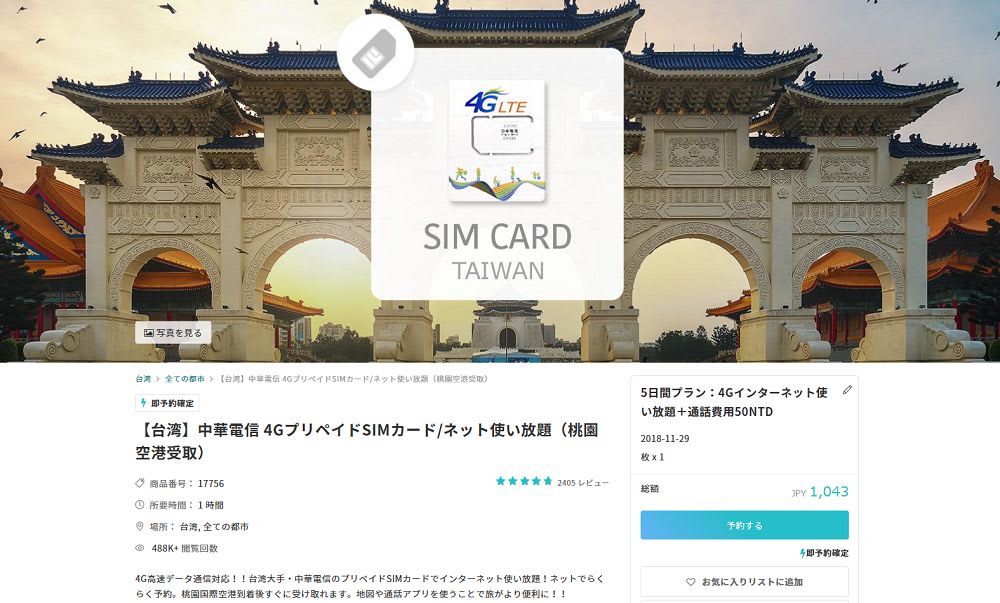Image resolution: width=1000 pixels, height=603 pixels.
Task: Click the 5日間プラン plan title
Action: tap(734, 402)
